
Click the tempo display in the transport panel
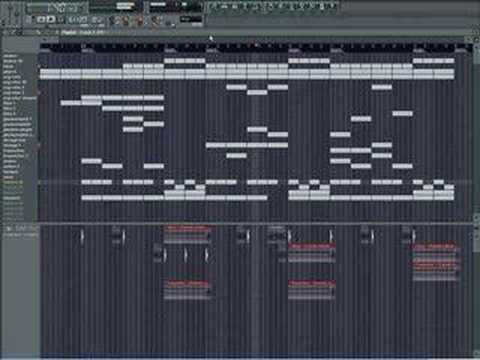click(x=77, y=20)
